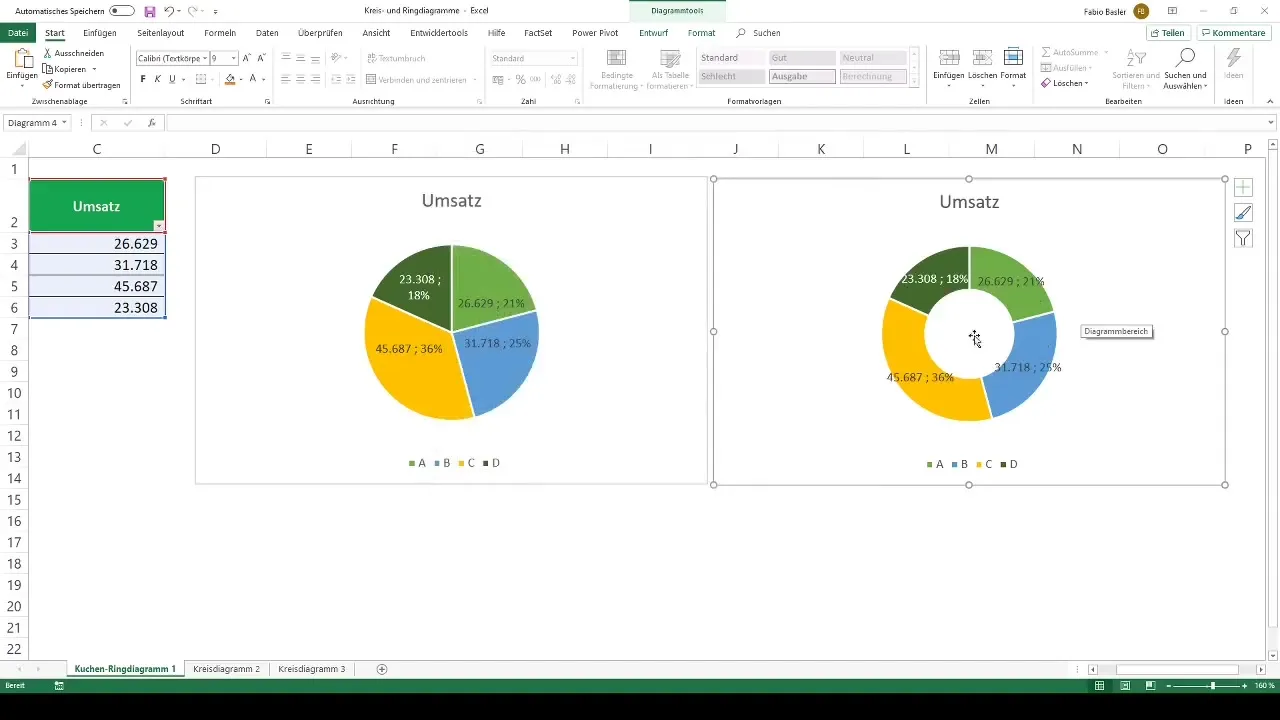The image size is (1280, 720).
Task: Open the Entwurf chart tools tab
Action: 653,33
